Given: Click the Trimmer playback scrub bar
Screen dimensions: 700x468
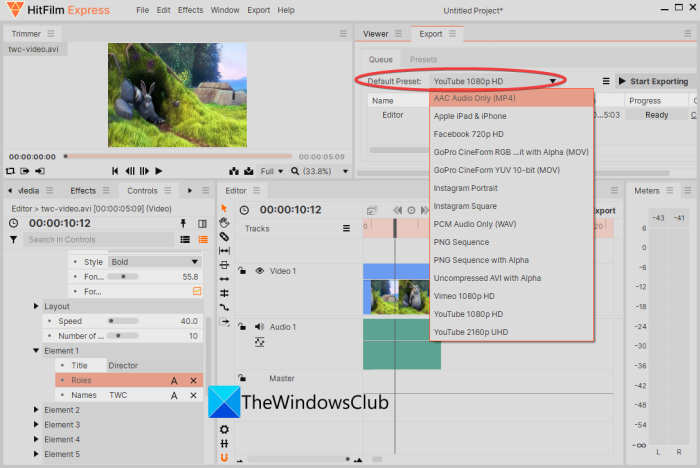Looking at the screenshot, I should [179, 156].
